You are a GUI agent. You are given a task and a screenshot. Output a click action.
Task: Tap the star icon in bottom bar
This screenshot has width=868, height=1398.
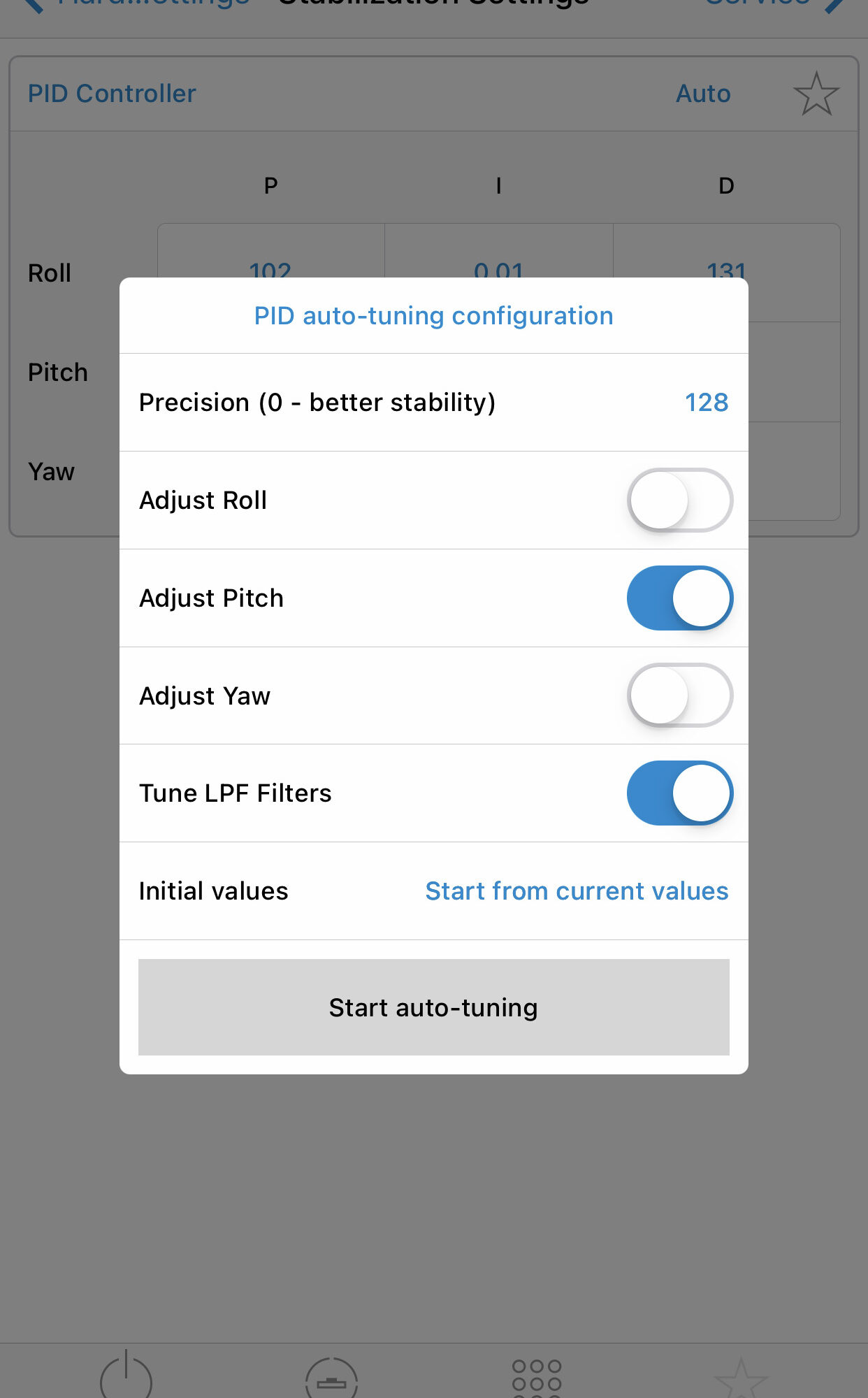742,1378
